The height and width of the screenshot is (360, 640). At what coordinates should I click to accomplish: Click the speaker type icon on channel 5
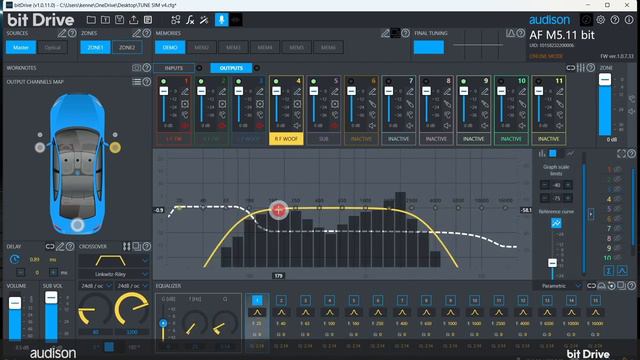(x=335, y=104)
